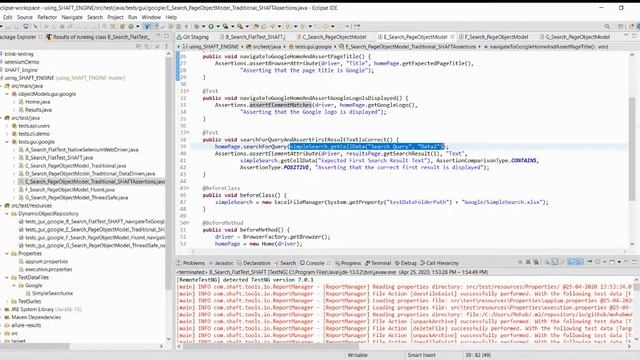Viewport: 640px width, 360px height.
Task: Expand the TestSuites folder
Action: (7, 302)
